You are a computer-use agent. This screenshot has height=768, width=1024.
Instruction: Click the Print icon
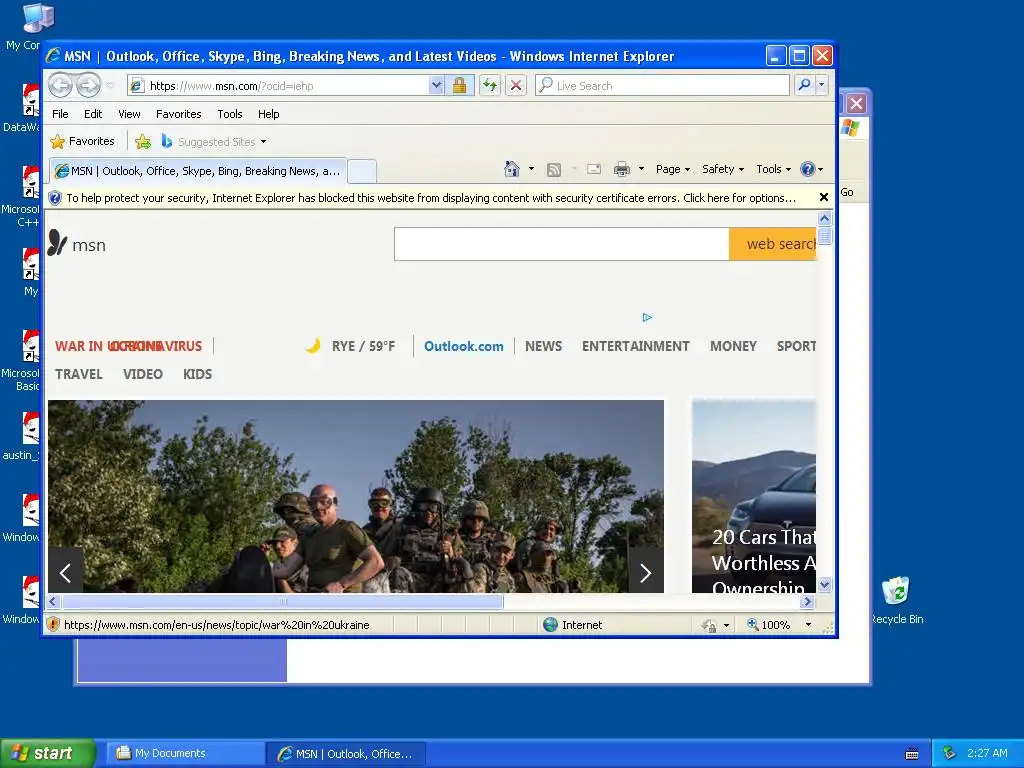pyautogui.click(x=622, y=170)
